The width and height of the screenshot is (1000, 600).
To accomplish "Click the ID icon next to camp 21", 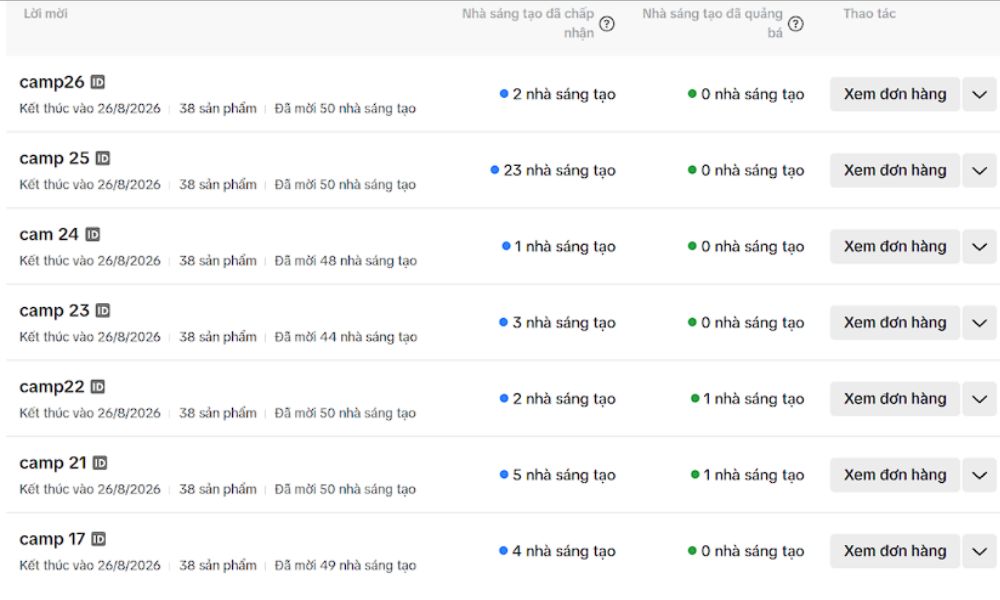I will [100, 463].
